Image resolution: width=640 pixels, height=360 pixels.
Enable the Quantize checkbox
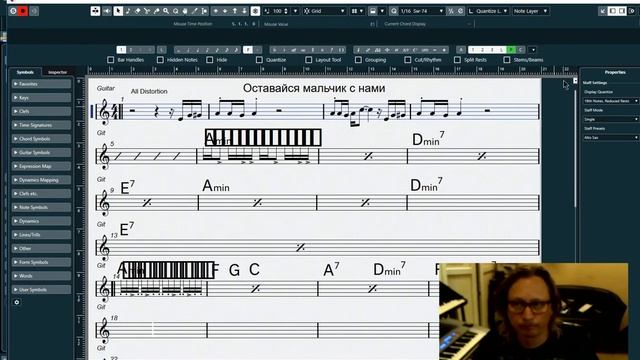259,60
